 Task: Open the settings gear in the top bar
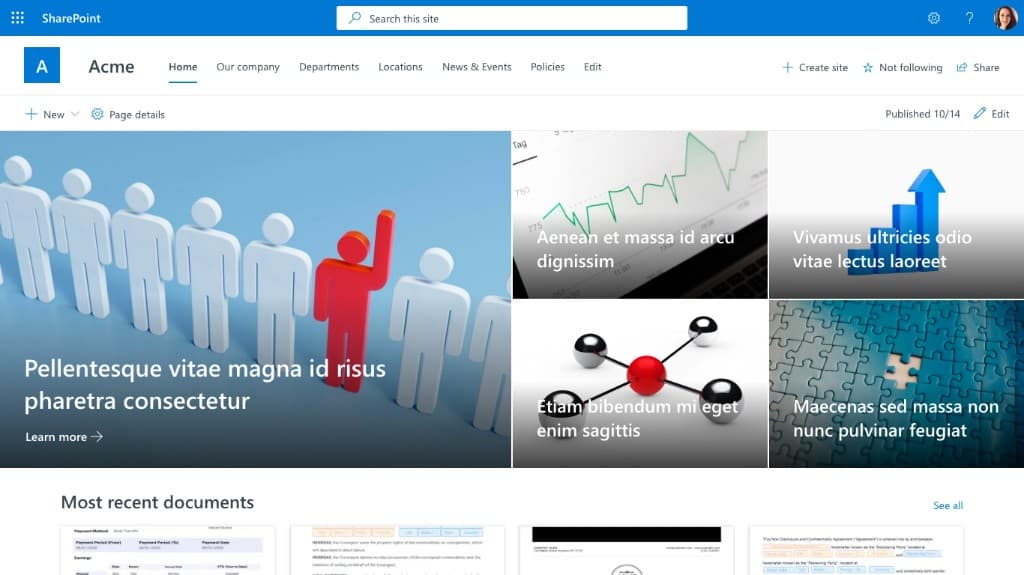pos(934,18)
